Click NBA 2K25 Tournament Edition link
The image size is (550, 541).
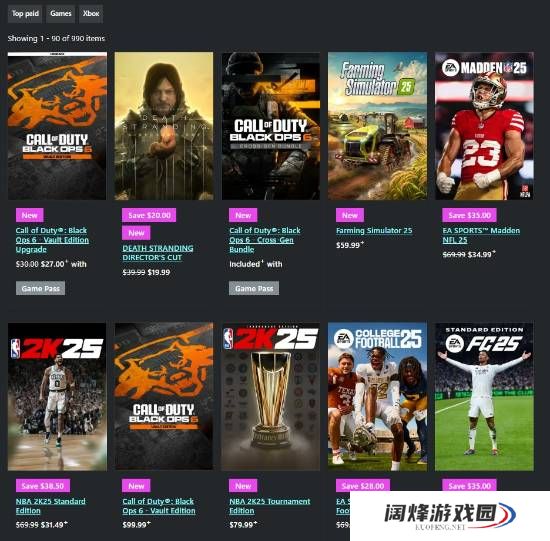click(269, 506)
